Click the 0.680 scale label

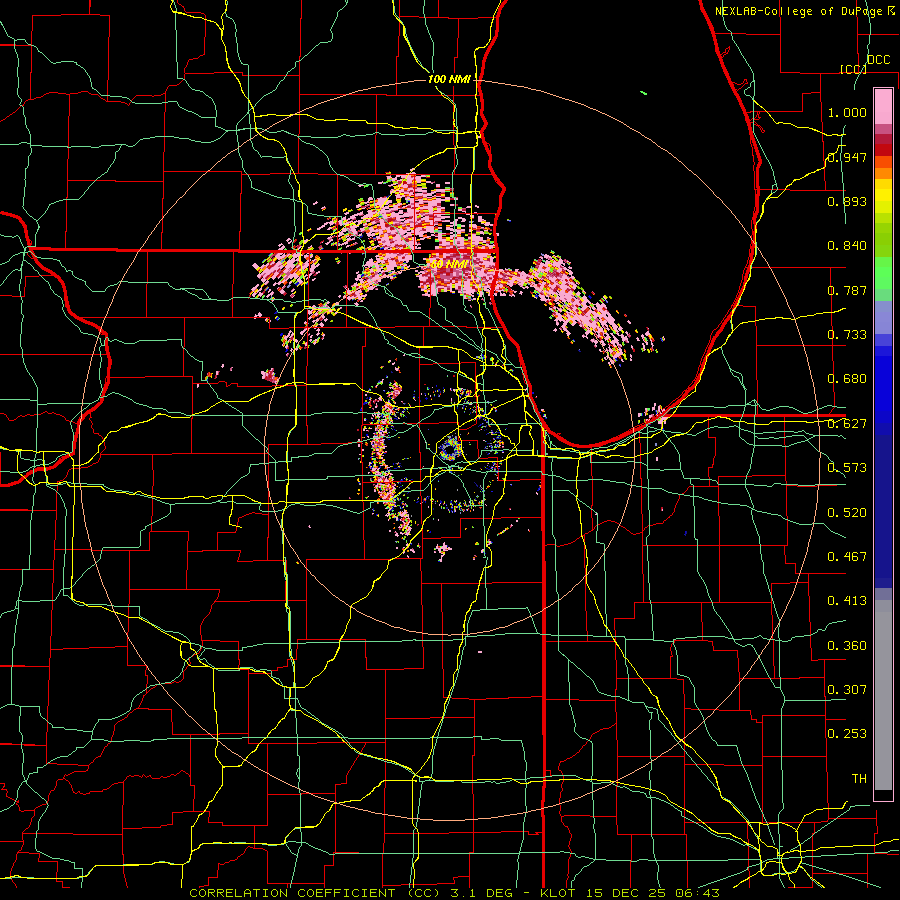[847, 379]
